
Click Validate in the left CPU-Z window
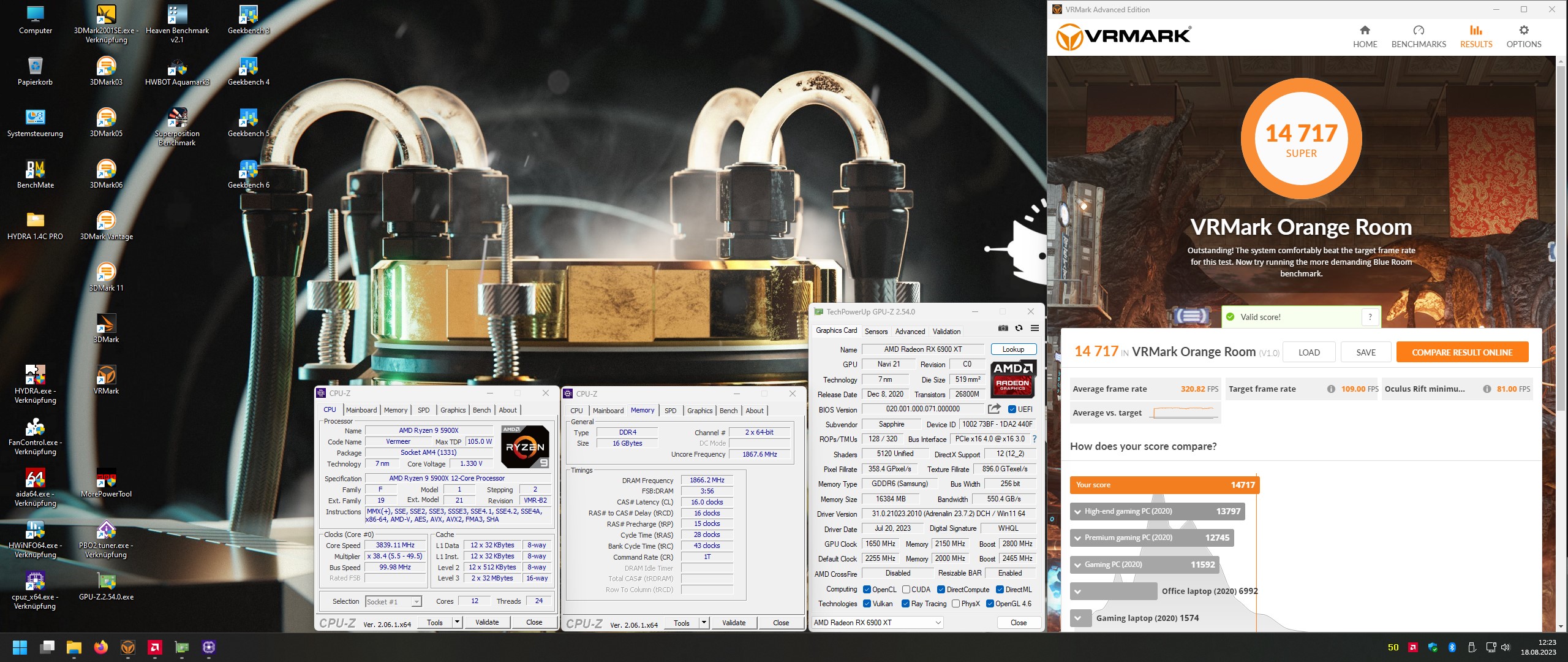click(487, 622)
